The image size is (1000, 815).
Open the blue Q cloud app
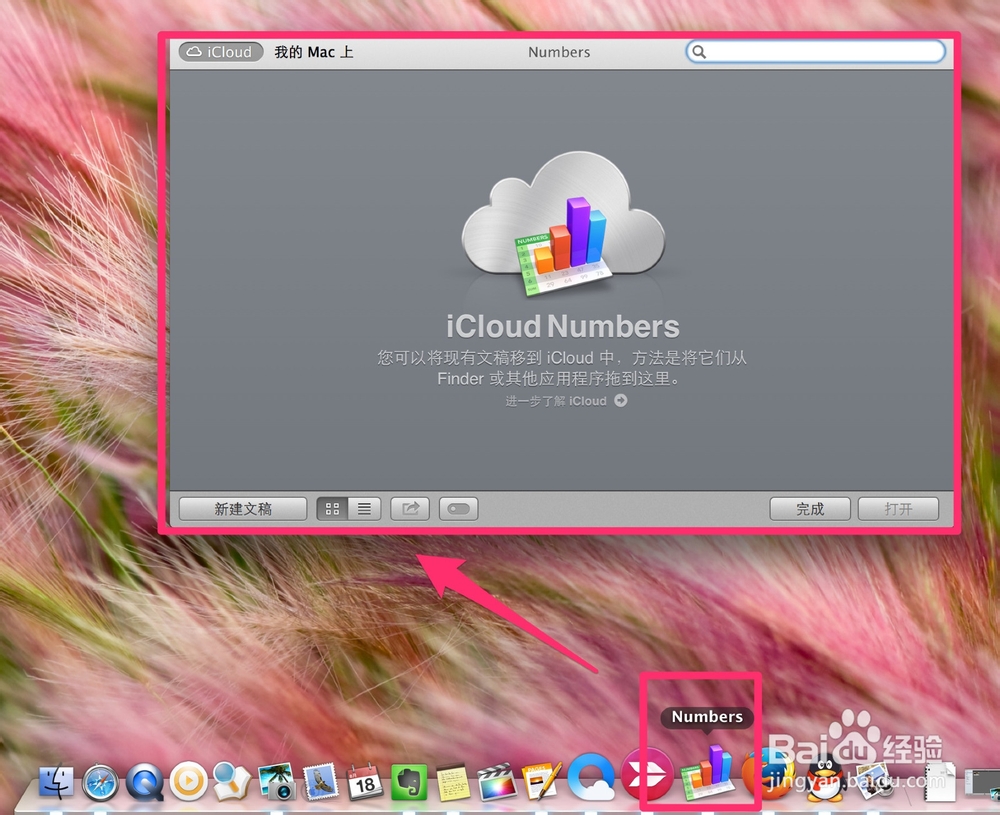click(x=591, y=777)
